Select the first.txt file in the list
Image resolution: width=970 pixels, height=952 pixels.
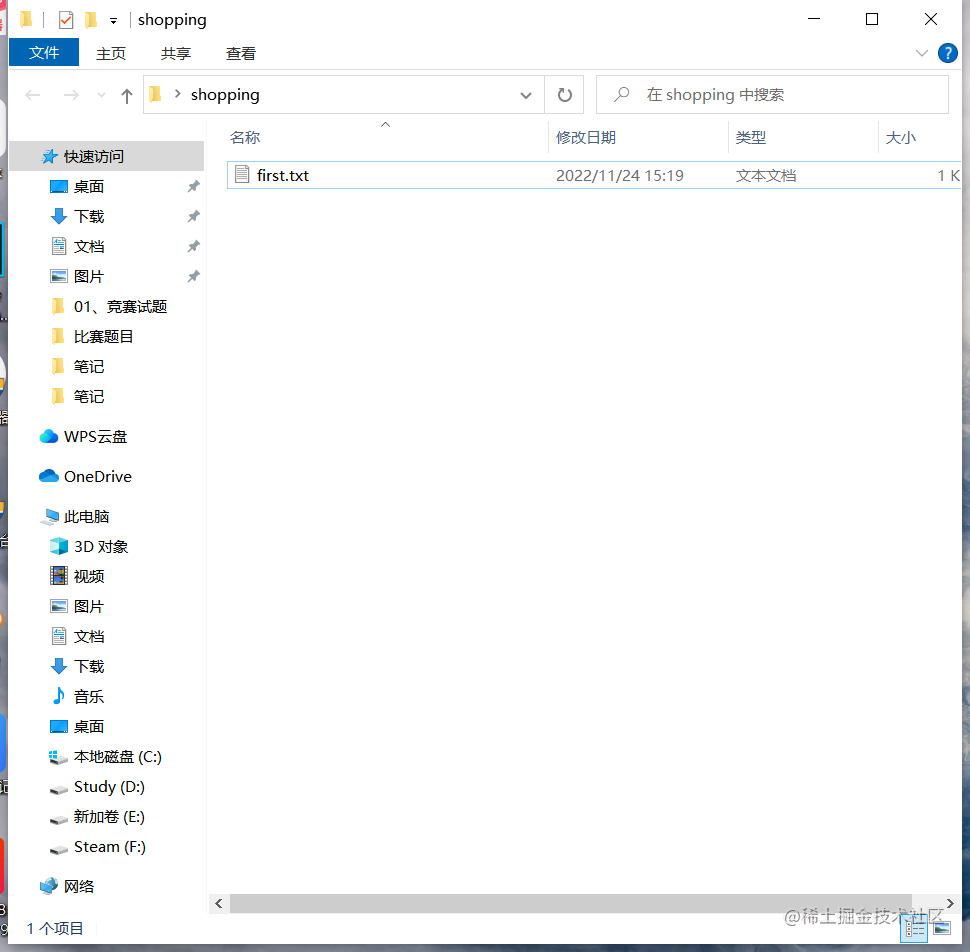[283, 175]
